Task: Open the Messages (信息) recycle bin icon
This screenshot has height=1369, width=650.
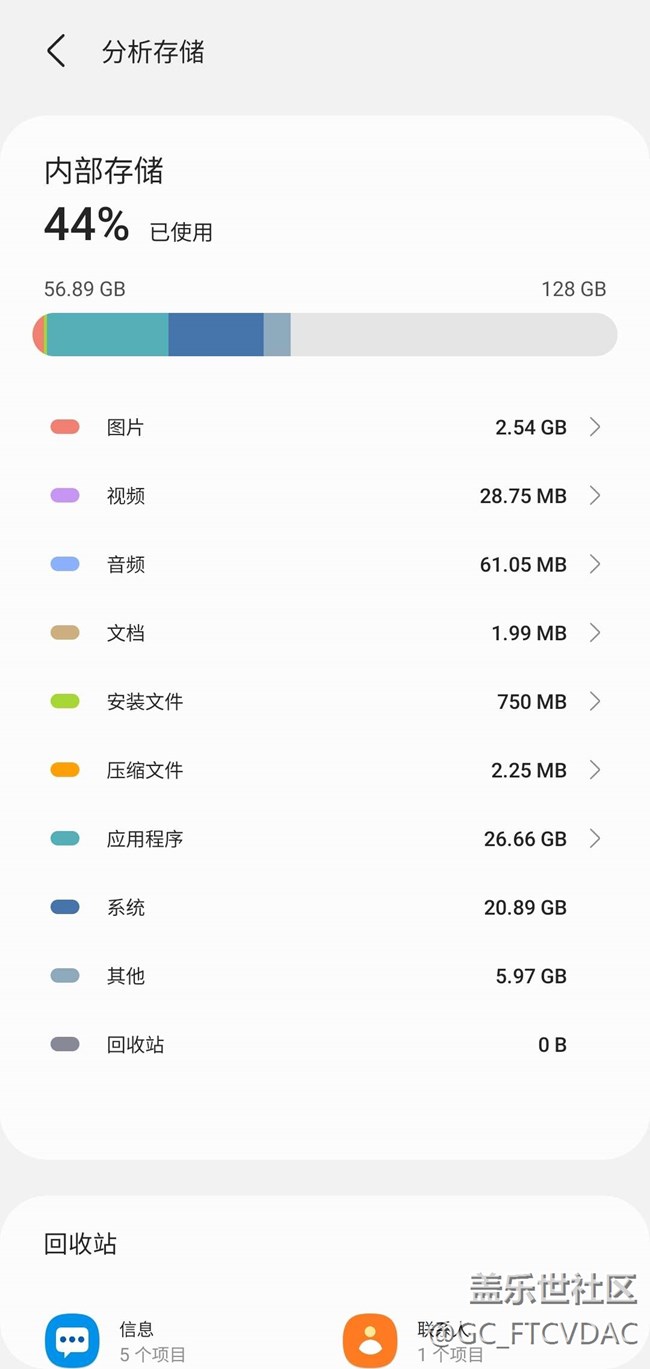Action: click(72, 1340)
